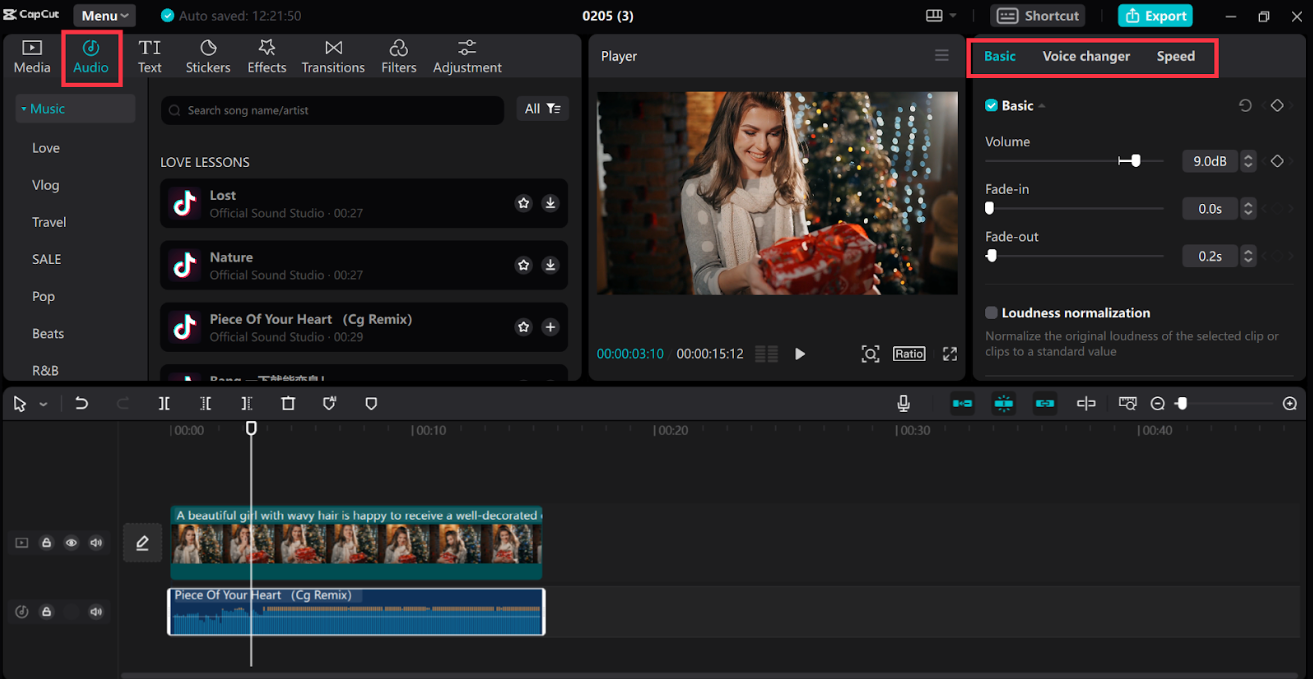The width and height of the screenshot is (1313, 679).
Task: Open the layout switcher dropdown
Action: 941,16
